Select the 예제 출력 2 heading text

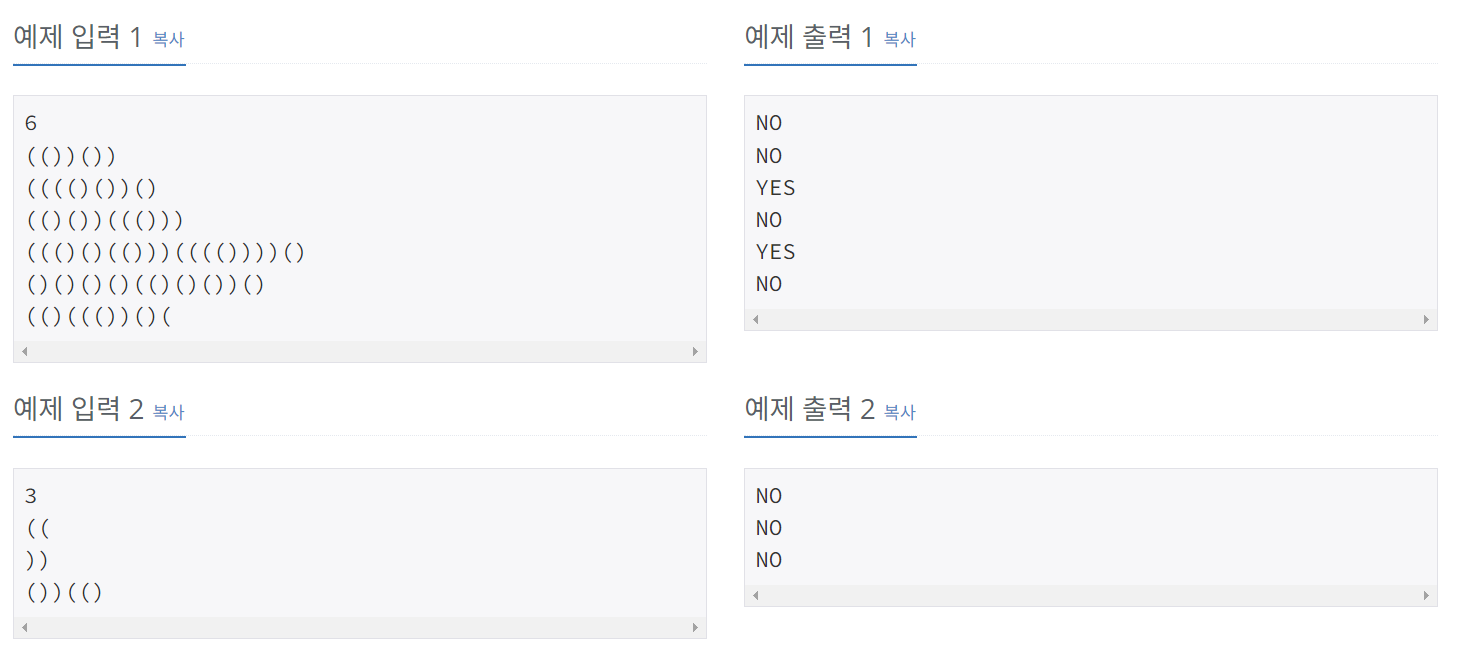(805, 410)
